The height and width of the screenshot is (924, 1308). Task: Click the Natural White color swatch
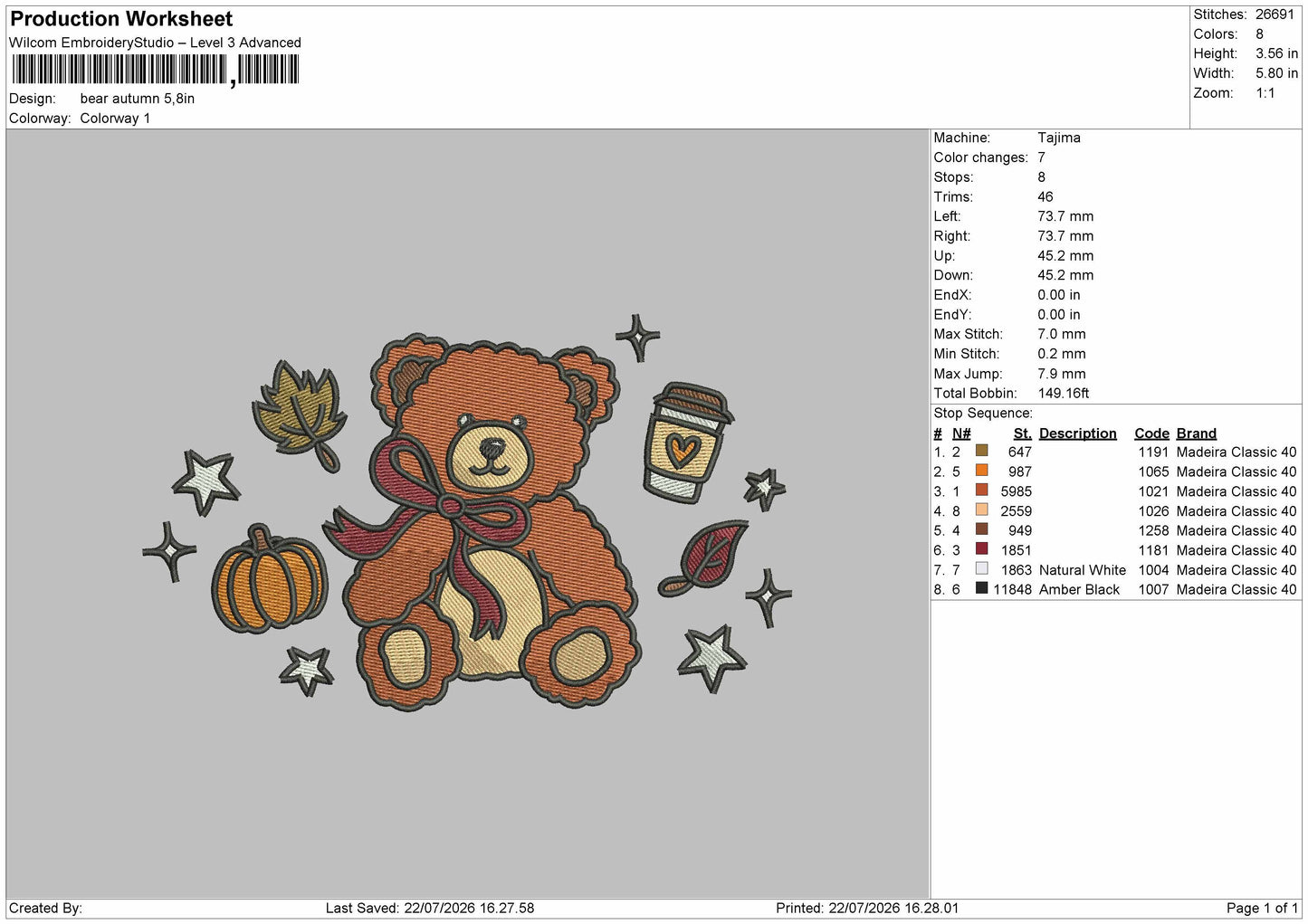[x=981, y=569]
